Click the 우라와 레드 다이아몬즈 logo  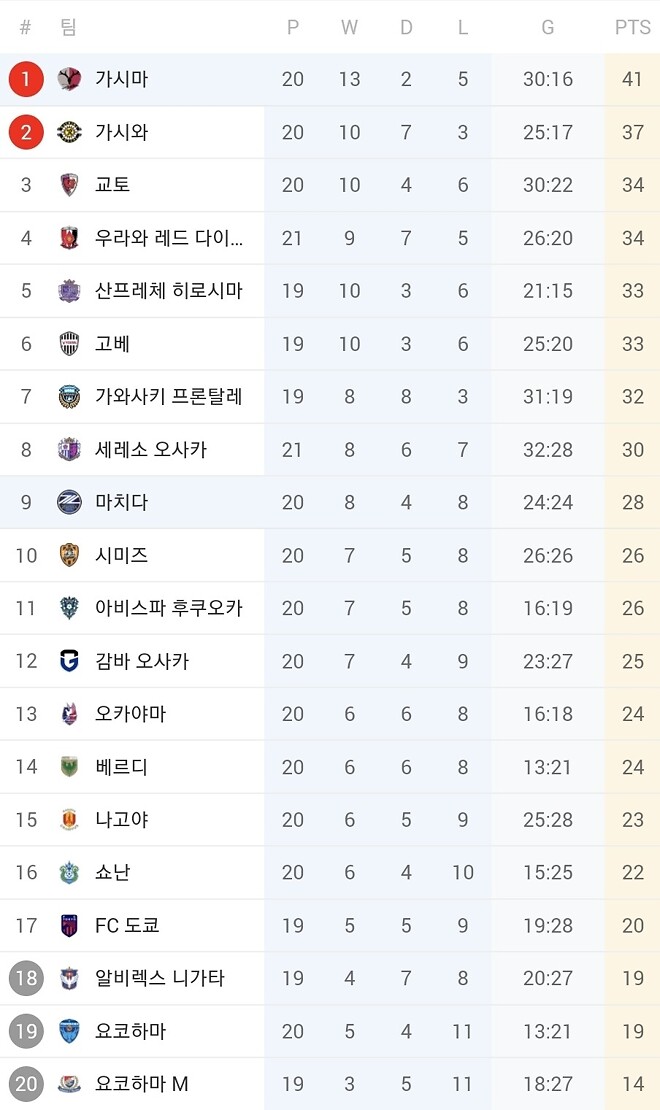coord(69,238)
